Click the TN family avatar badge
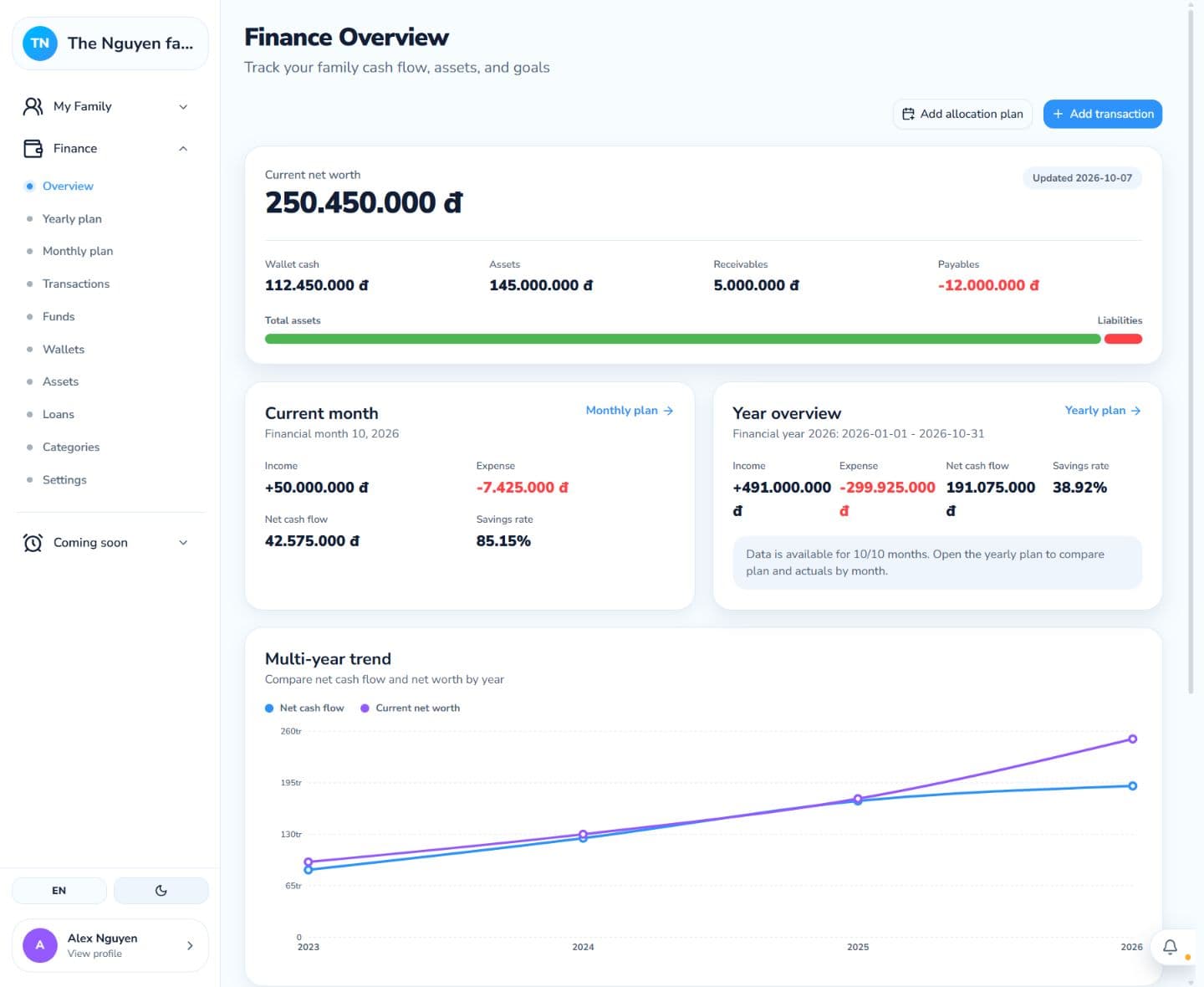Screen dimensions: 1204x987 pyautogui.click(x=40, y=43)
